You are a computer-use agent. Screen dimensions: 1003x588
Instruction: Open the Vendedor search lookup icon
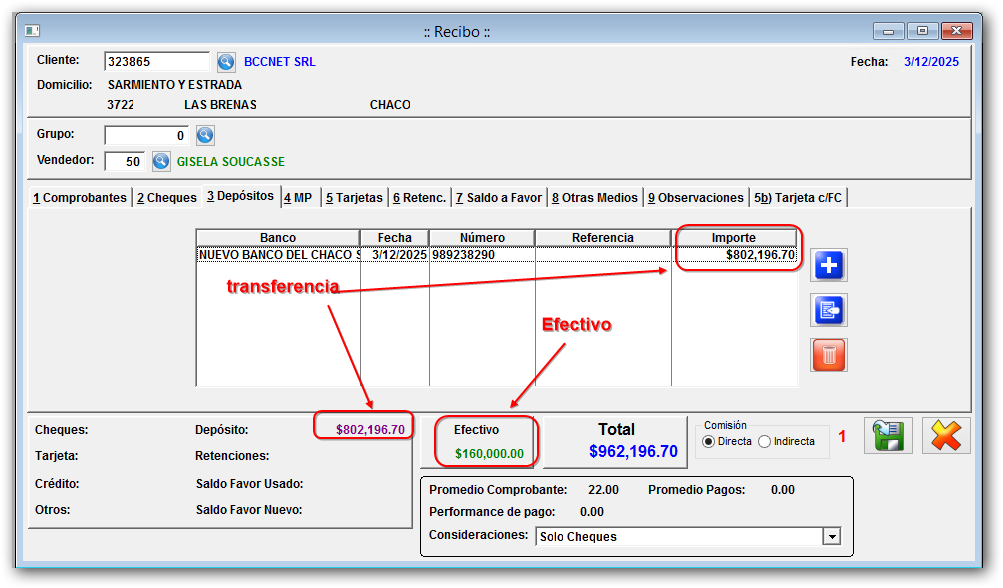pyautogui.click(x=161, y=161)
